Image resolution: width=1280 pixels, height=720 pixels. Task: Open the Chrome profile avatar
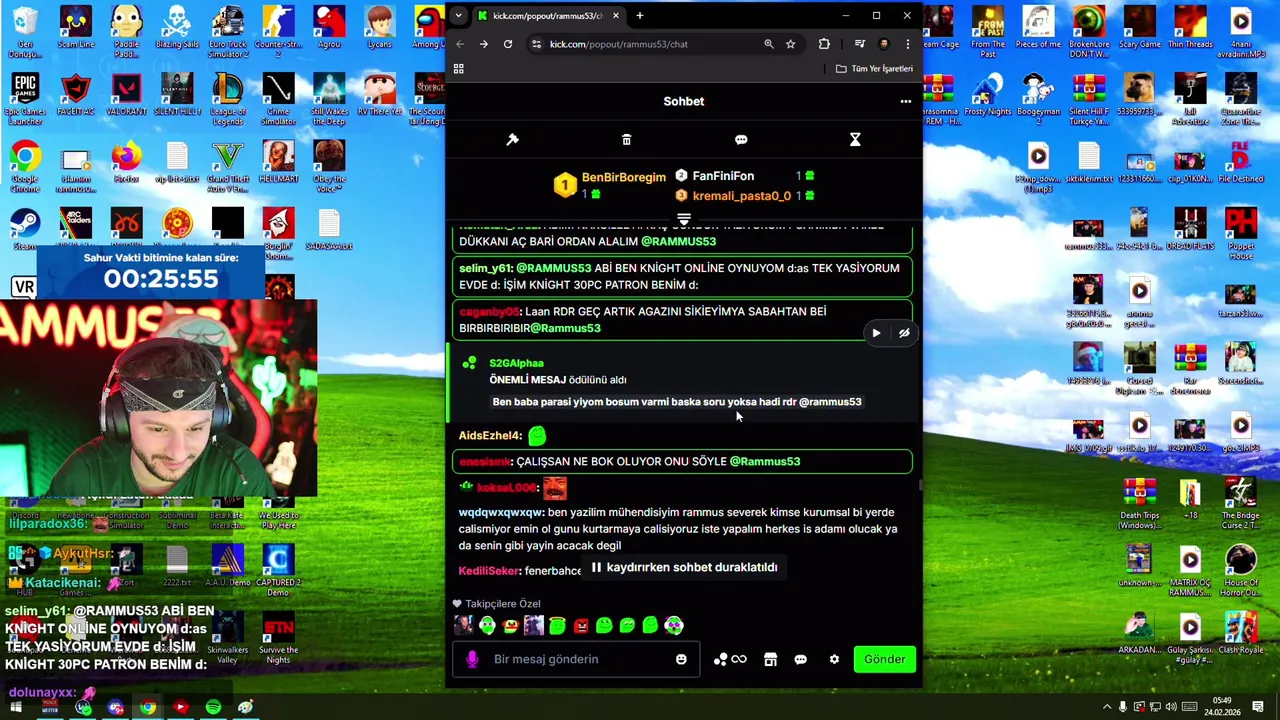[883, 44]
